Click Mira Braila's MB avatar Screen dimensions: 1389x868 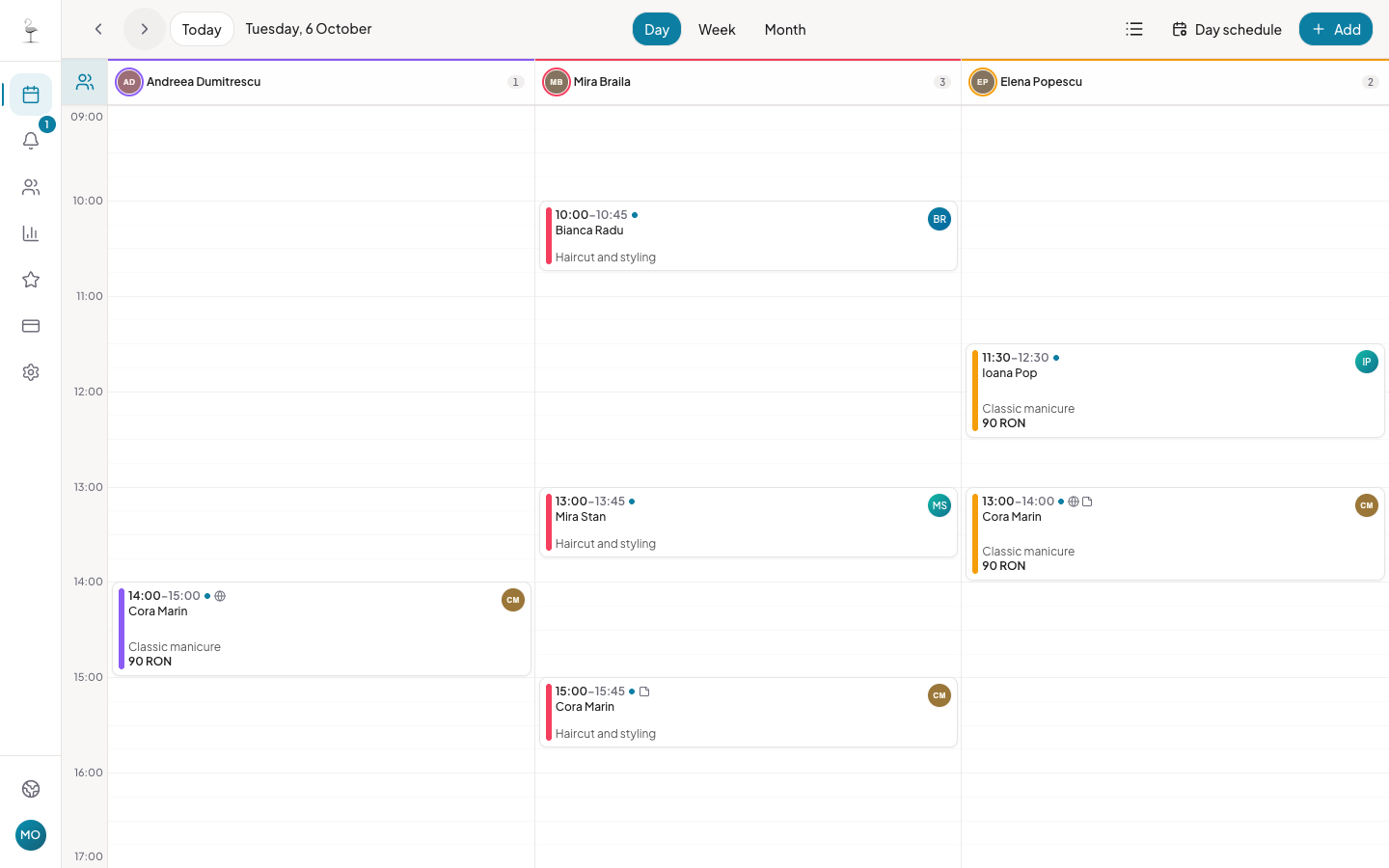pyautogui.click(x=557, y=82)
